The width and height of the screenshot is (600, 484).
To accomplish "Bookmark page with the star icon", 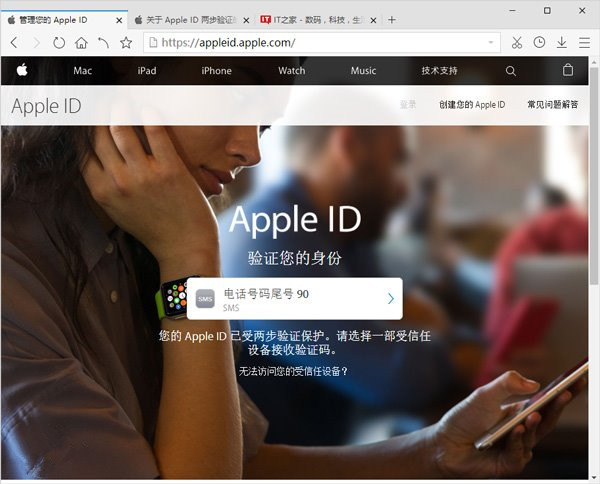I will pyautogui.click(x=126, y=43).
